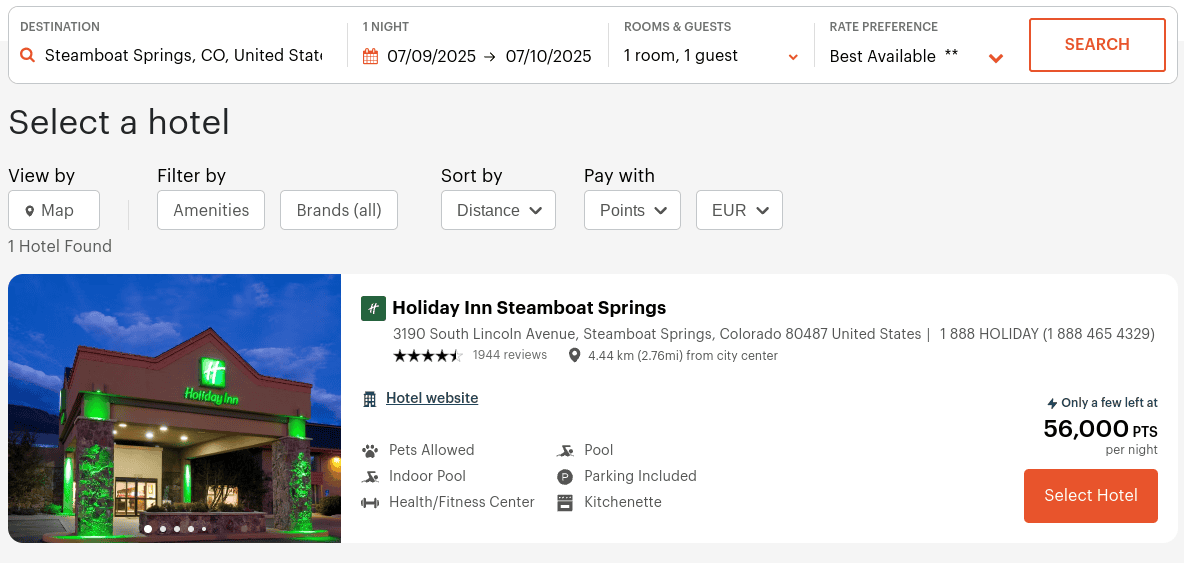The height and width of the screenshot is (563, 1184).
Task: Click the check-out date 07/10/2025
Action: [x=549, y=56]
